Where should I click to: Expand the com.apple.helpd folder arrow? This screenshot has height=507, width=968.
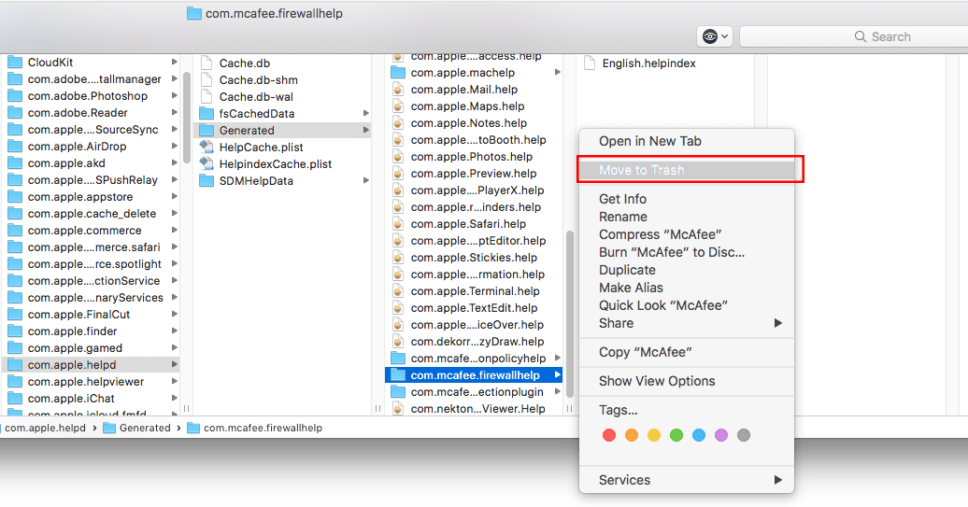click(x=175, y=364)
